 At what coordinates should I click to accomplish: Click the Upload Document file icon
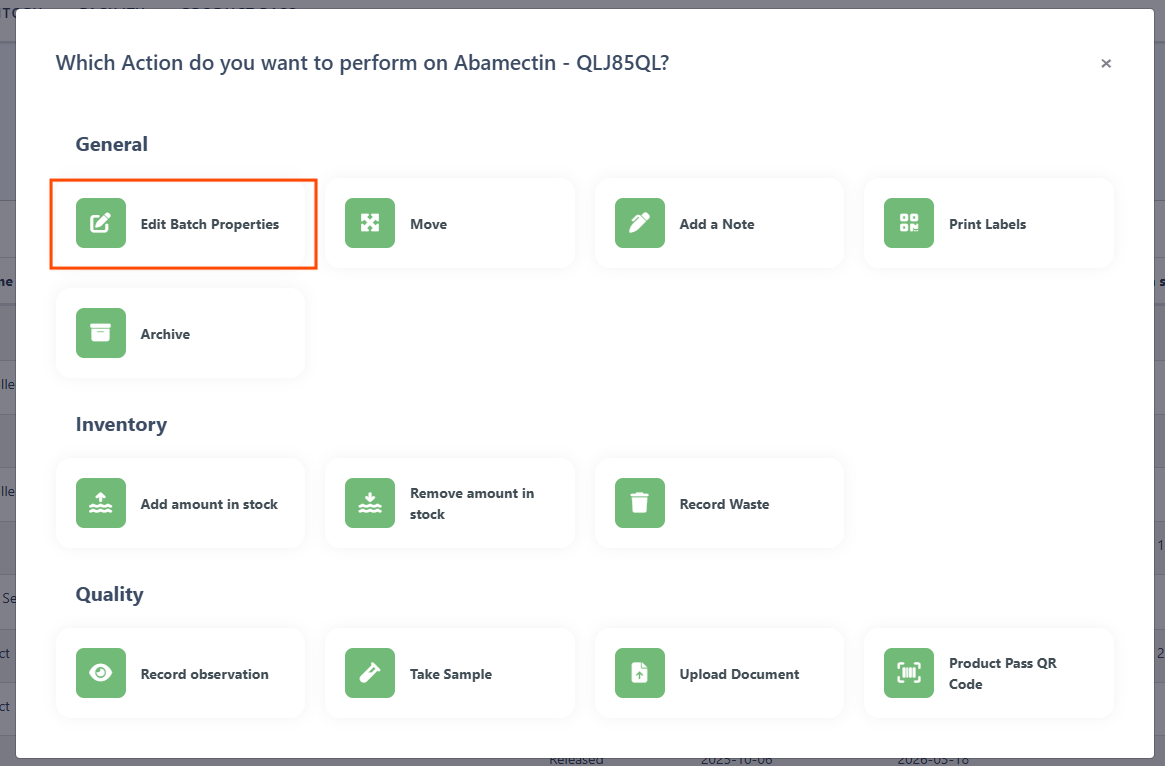click(x=640, y=673)
